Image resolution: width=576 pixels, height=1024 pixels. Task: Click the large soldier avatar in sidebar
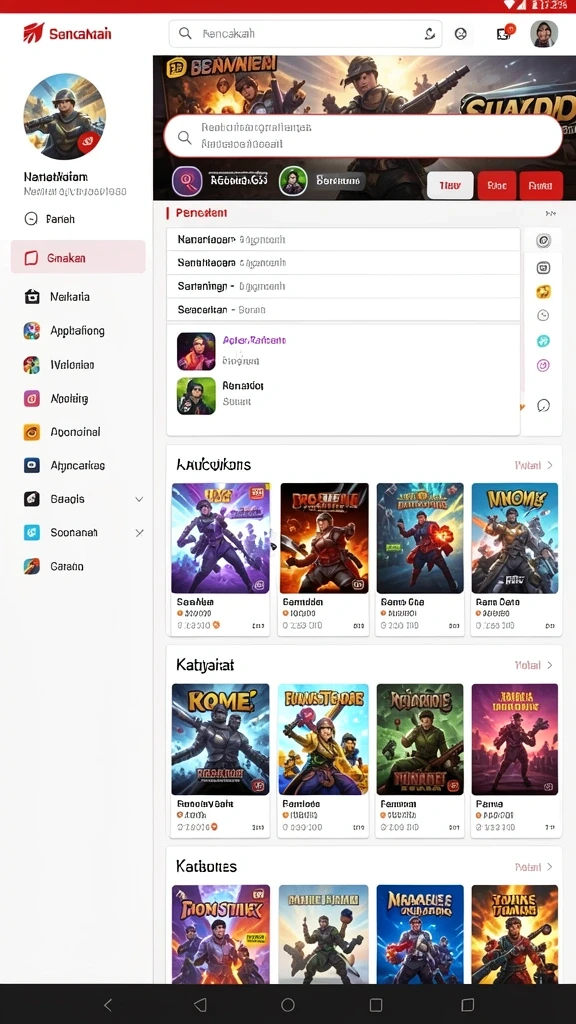(x=65, y=116)
